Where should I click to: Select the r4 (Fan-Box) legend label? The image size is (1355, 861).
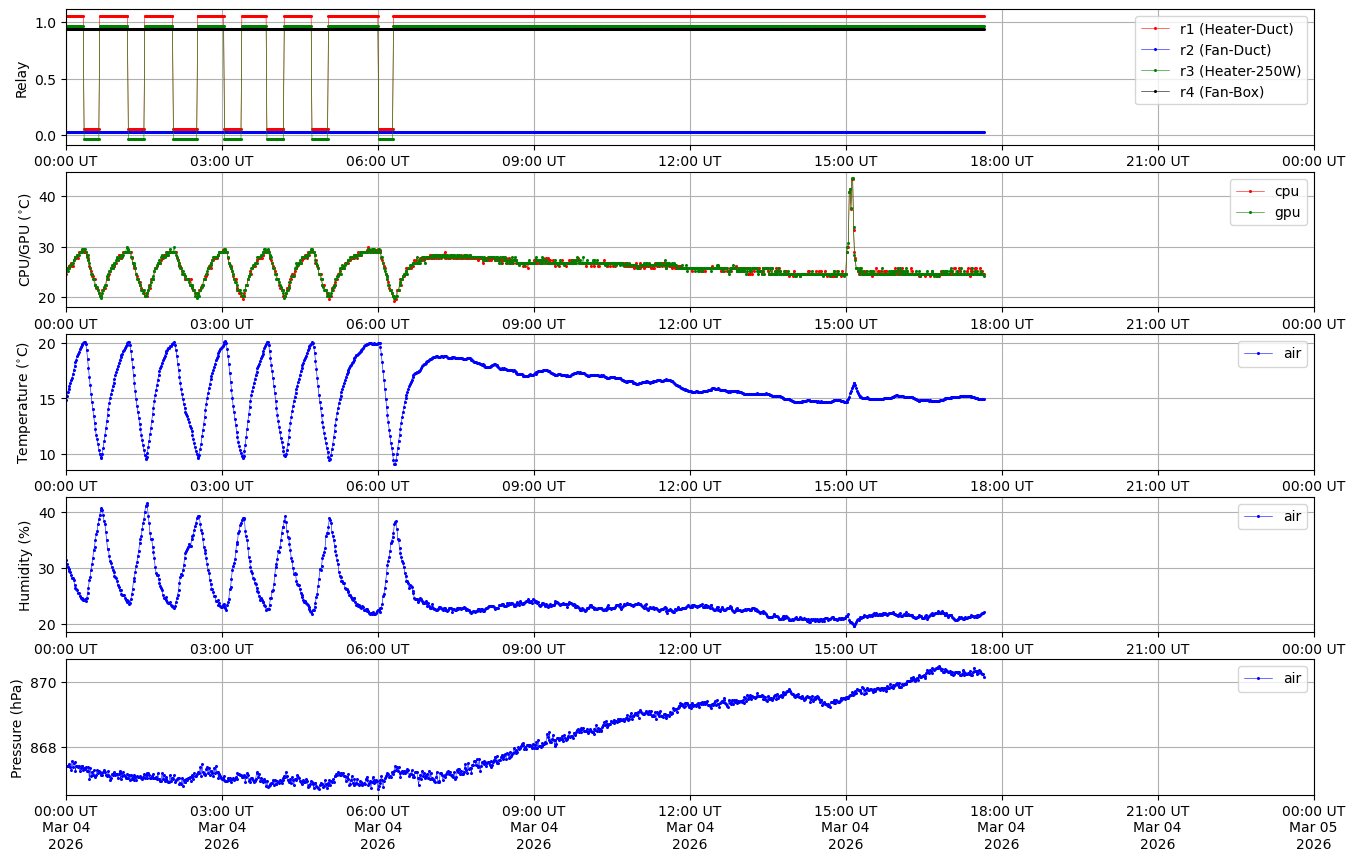tap(1222, 92)
